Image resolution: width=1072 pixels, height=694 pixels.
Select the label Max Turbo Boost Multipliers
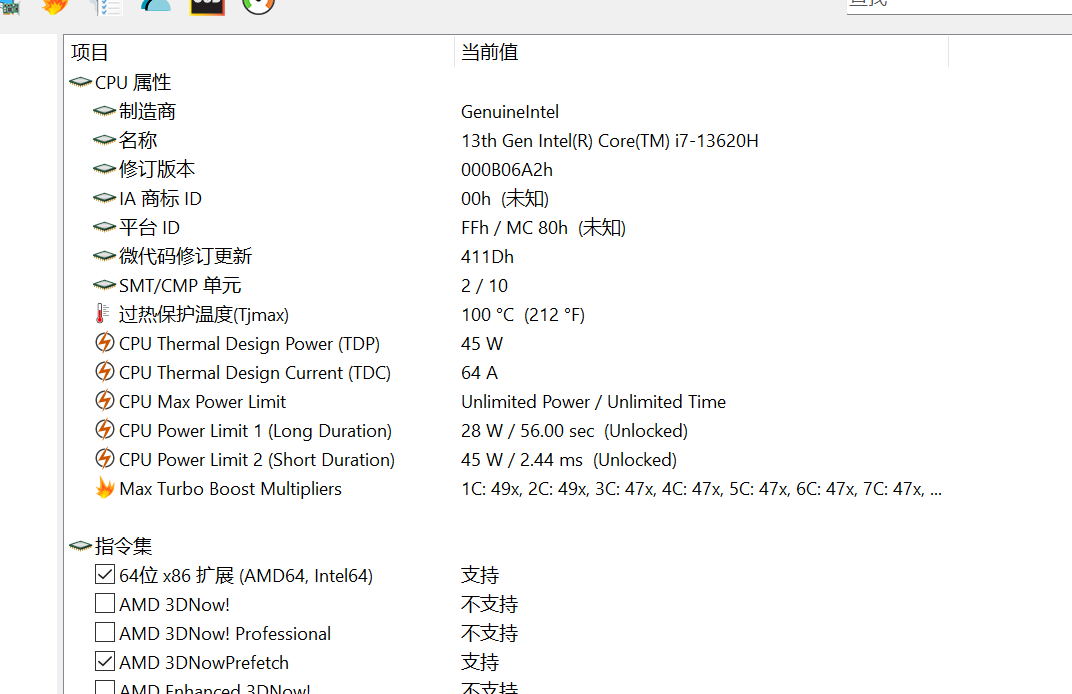[x=230, y=489]
